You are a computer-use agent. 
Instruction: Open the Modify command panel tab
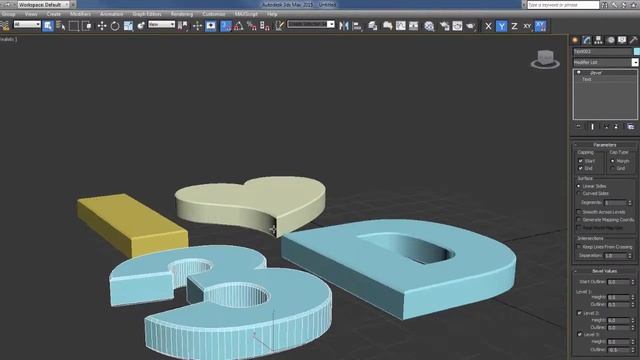[x=587, y=40]
